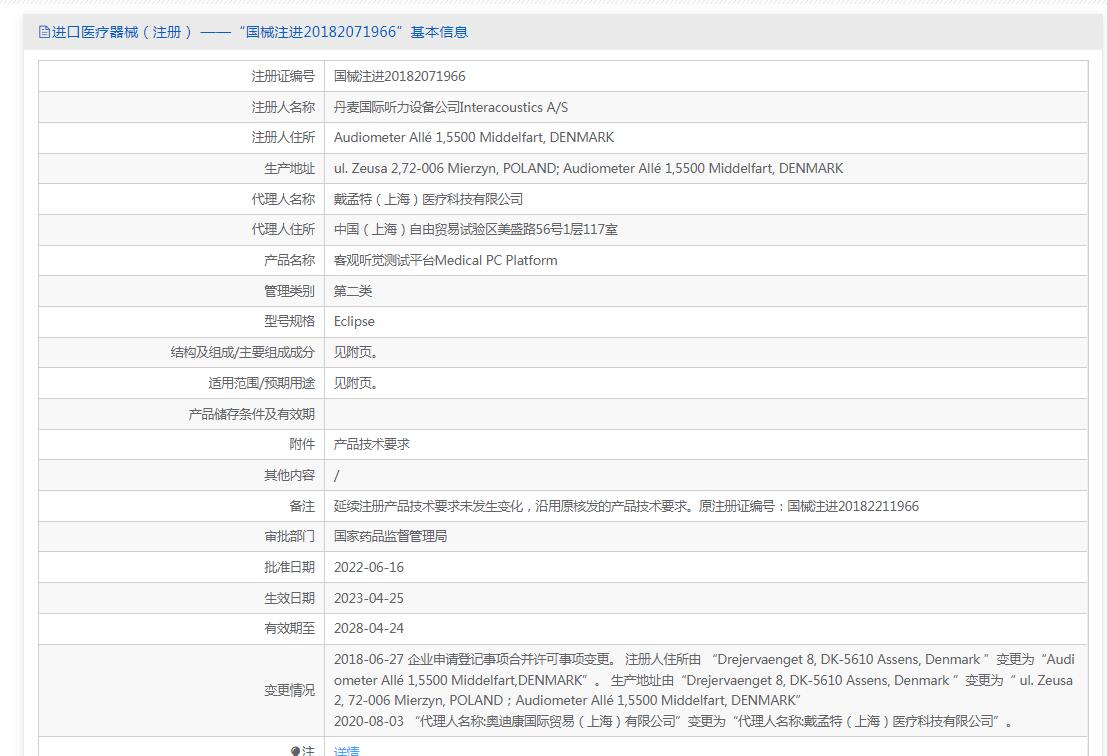Click the header title ending in 基本信息
This screenshot has width=1107, height=756.
pos(259,32)
